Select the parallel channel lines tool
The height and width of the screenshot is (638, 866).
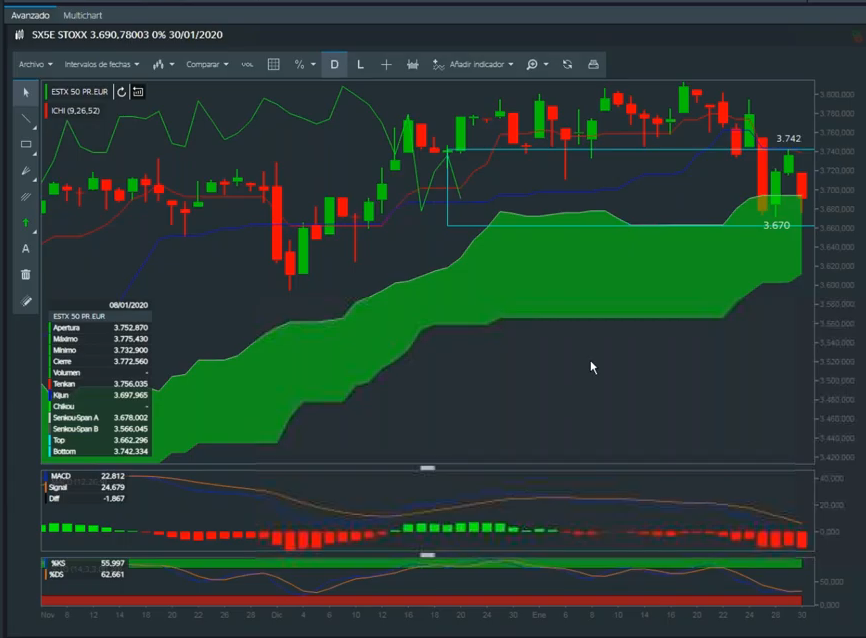tap(25, 197)
